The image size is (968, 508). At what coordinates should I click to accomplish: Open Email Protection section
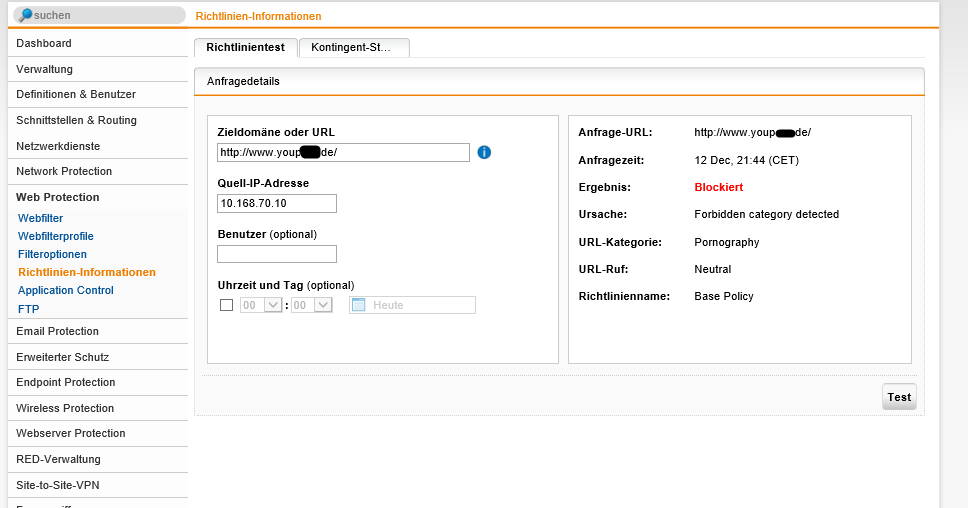pos(57,331)
